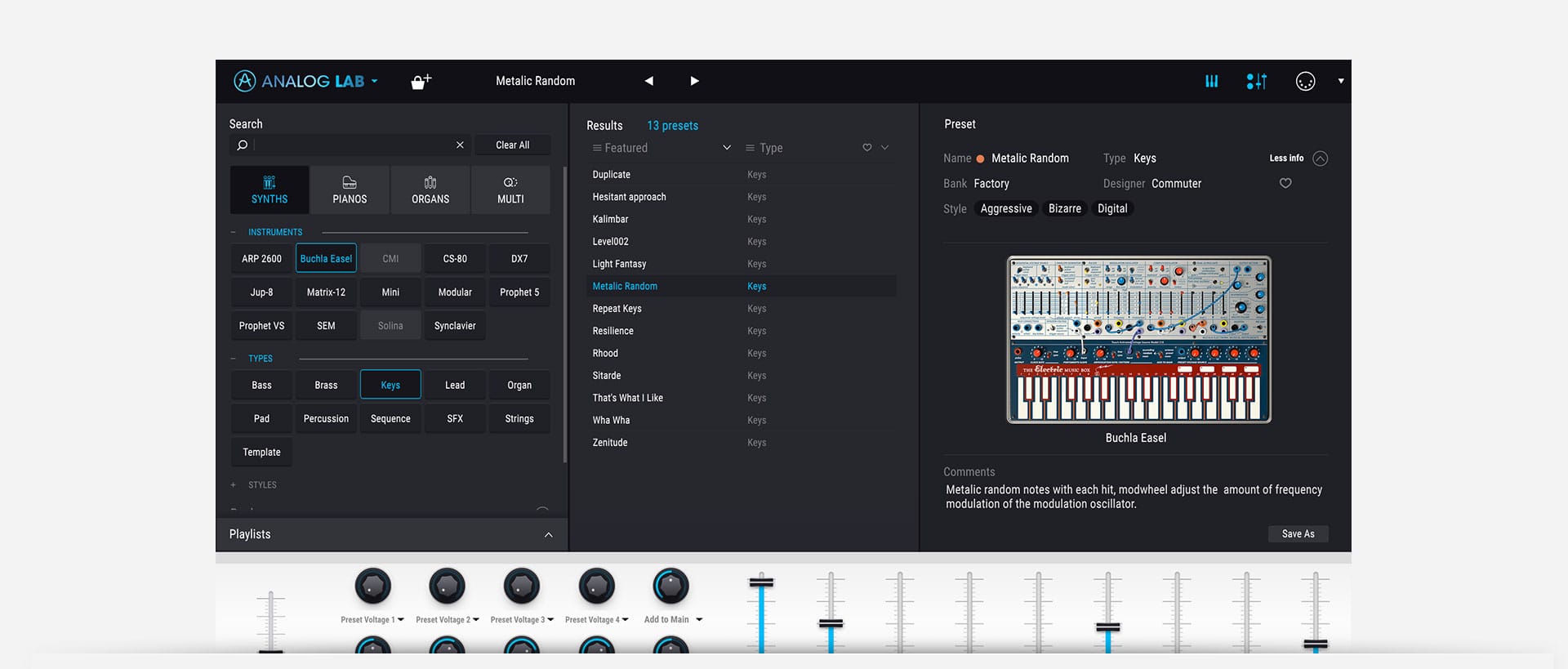Toggle the keyboard view icon
The width and height of the screenshot is (1568, 669).
coord(1212,81)
